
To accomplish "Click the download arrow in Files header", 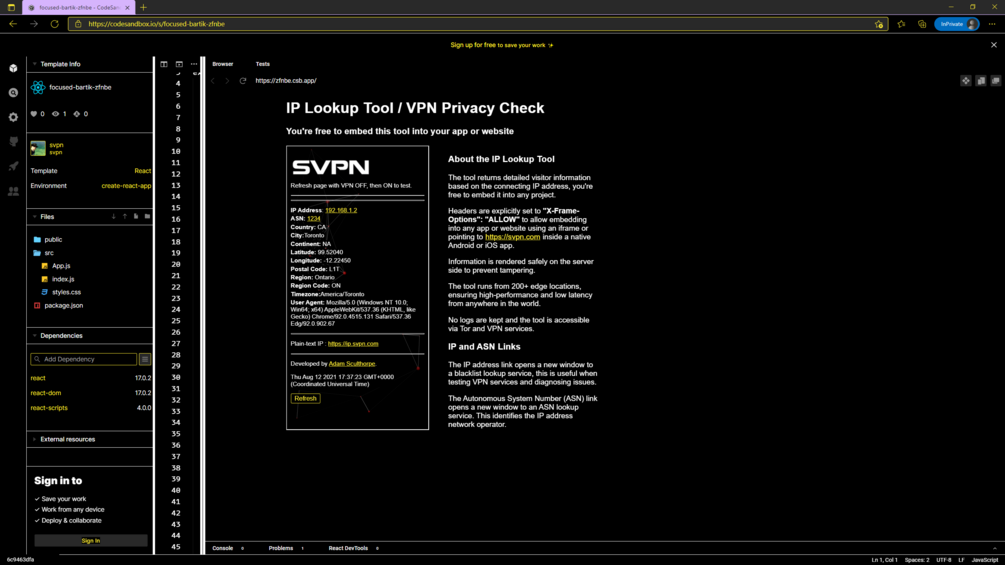I will click(114, 217).
